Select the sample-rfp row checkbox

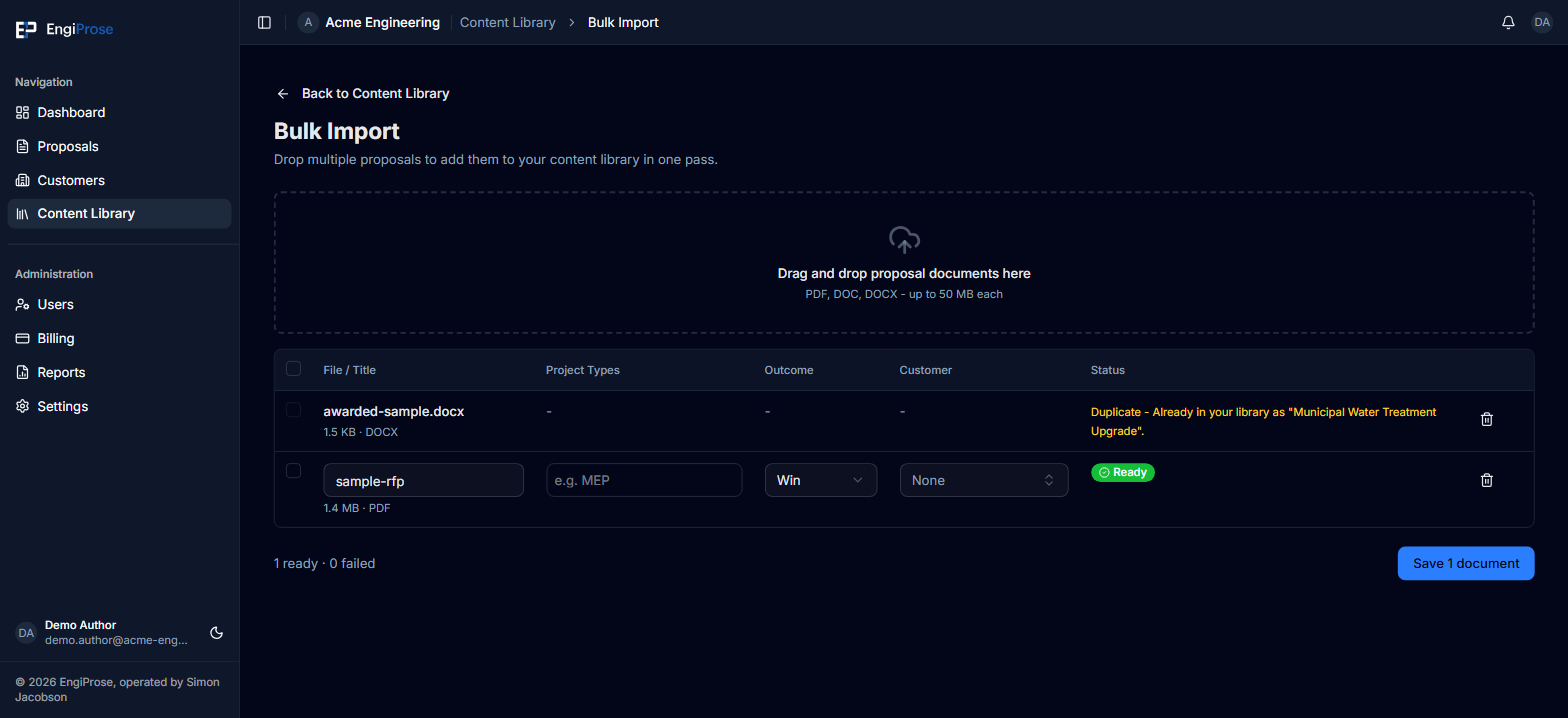[293, 471]
